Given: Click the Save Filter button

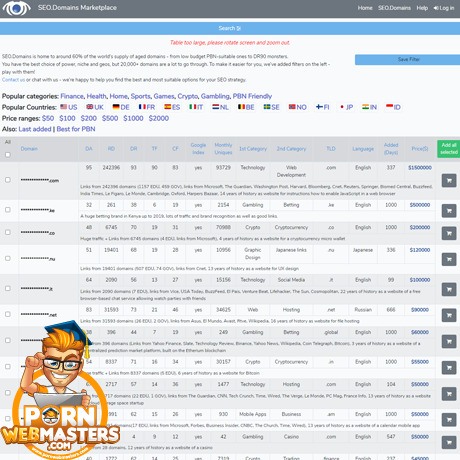Looking at the screenshot, I should 408,59.
